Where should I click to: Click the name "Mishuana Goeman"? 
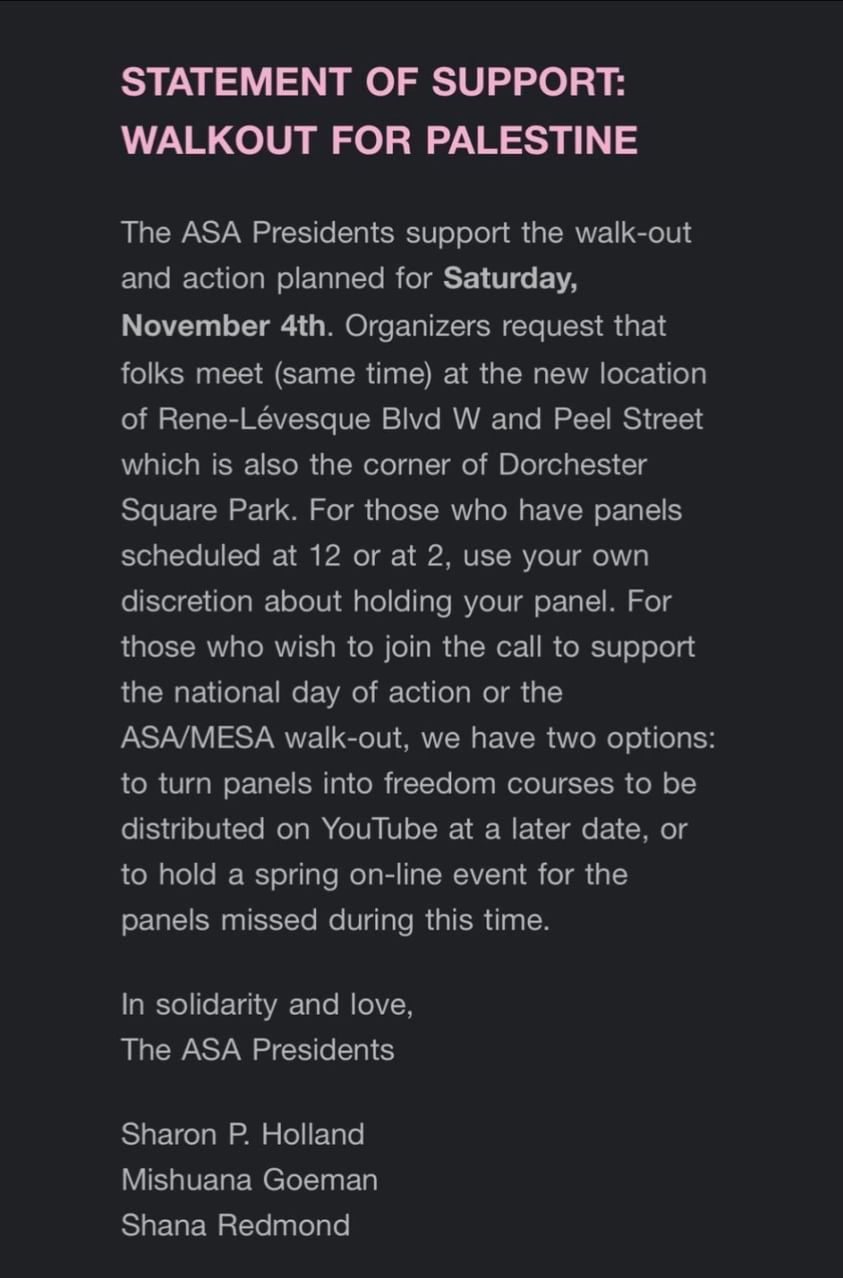point(249,1180)
